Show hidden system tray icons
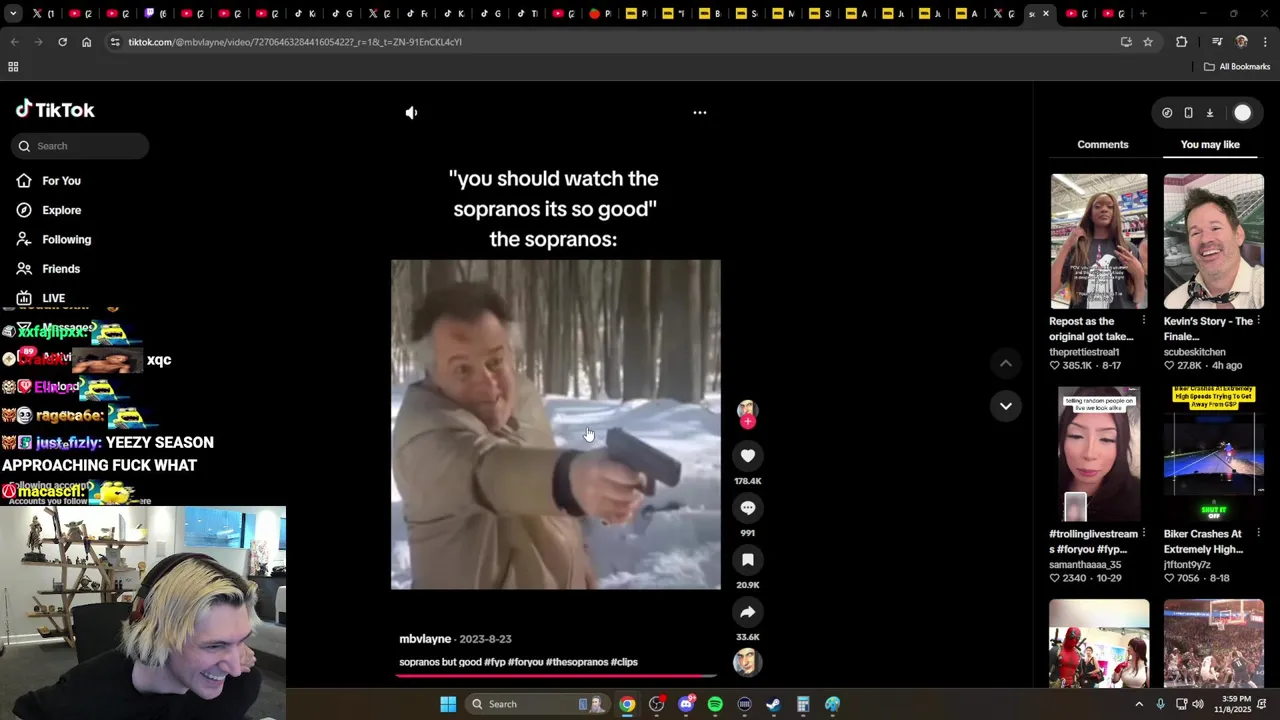1280x720 pixels. click(x=1139, y=704)
